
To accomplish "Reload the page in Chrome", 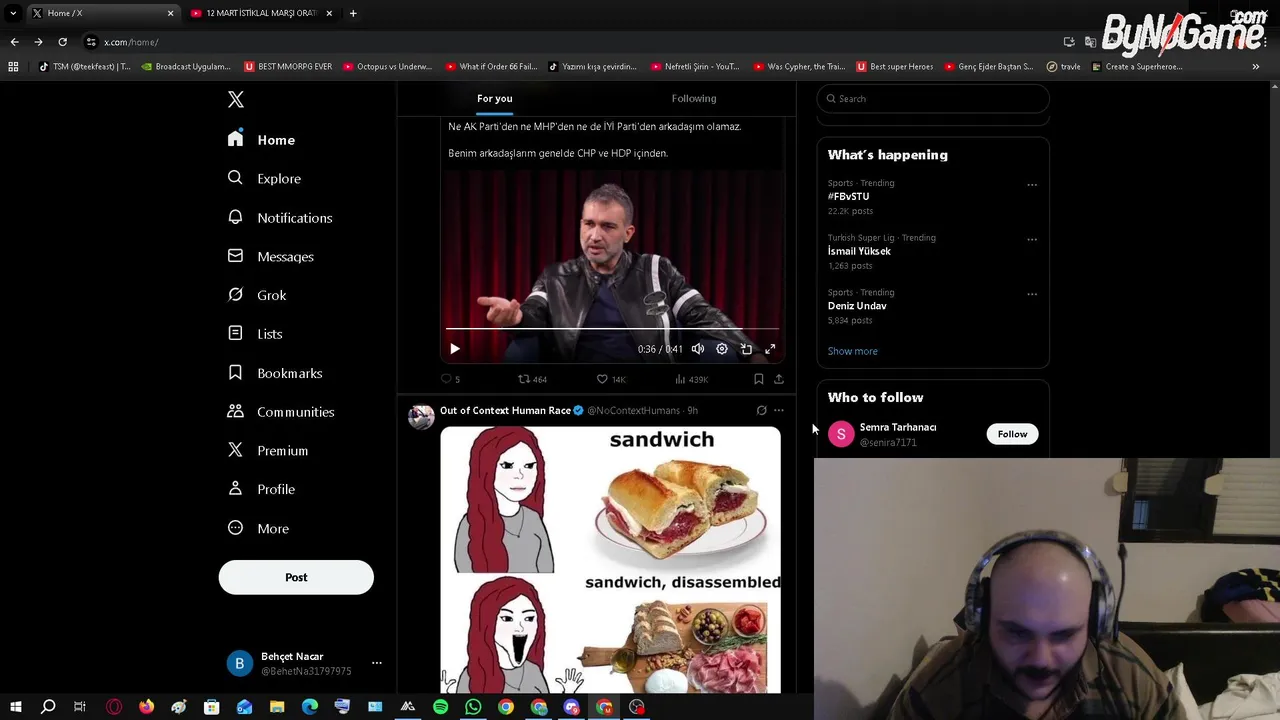I will coord(62,42).
